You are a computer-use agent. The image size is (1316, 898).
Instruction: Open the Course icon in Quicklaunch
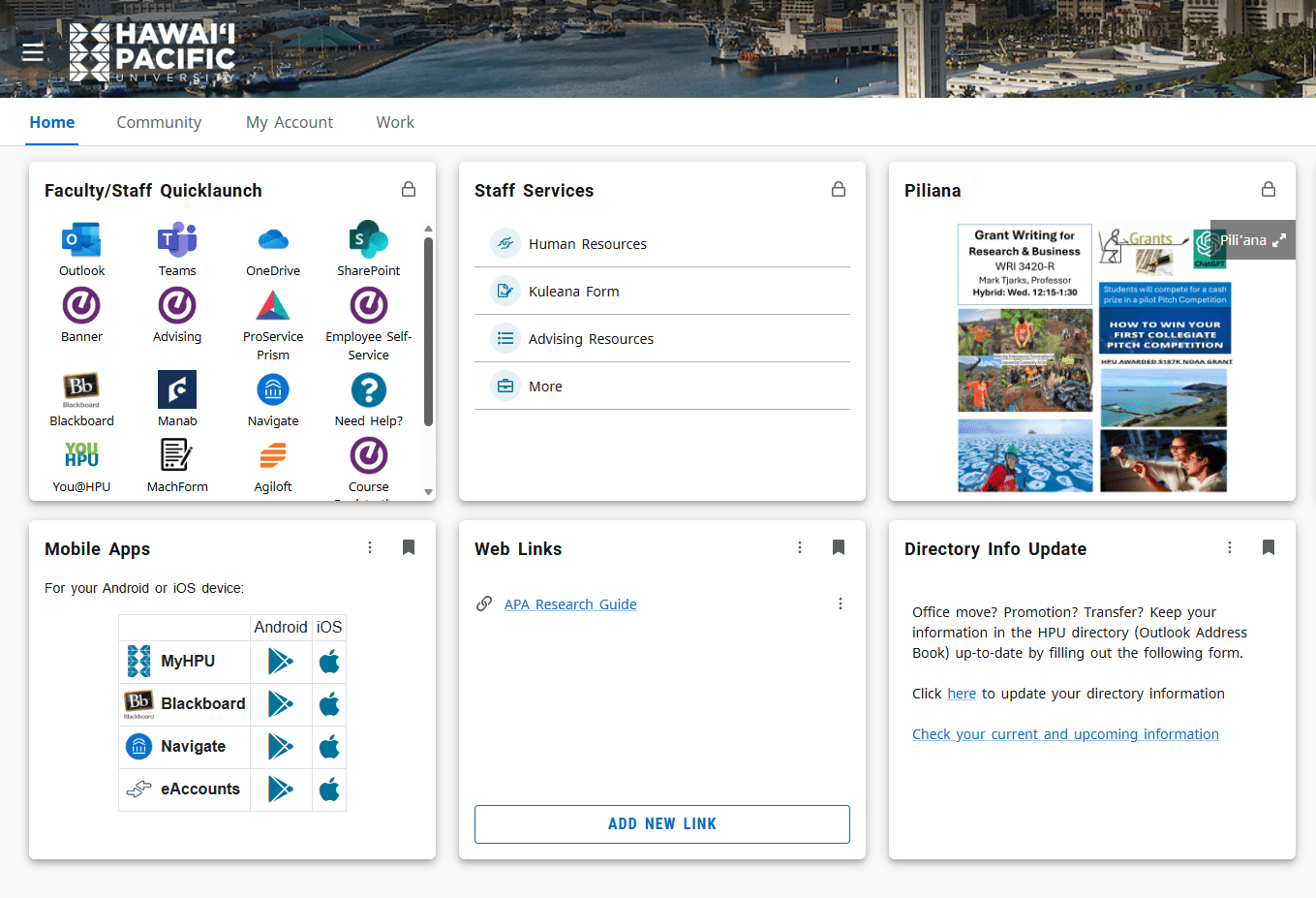pyautogui.click(x=369, y=455)
